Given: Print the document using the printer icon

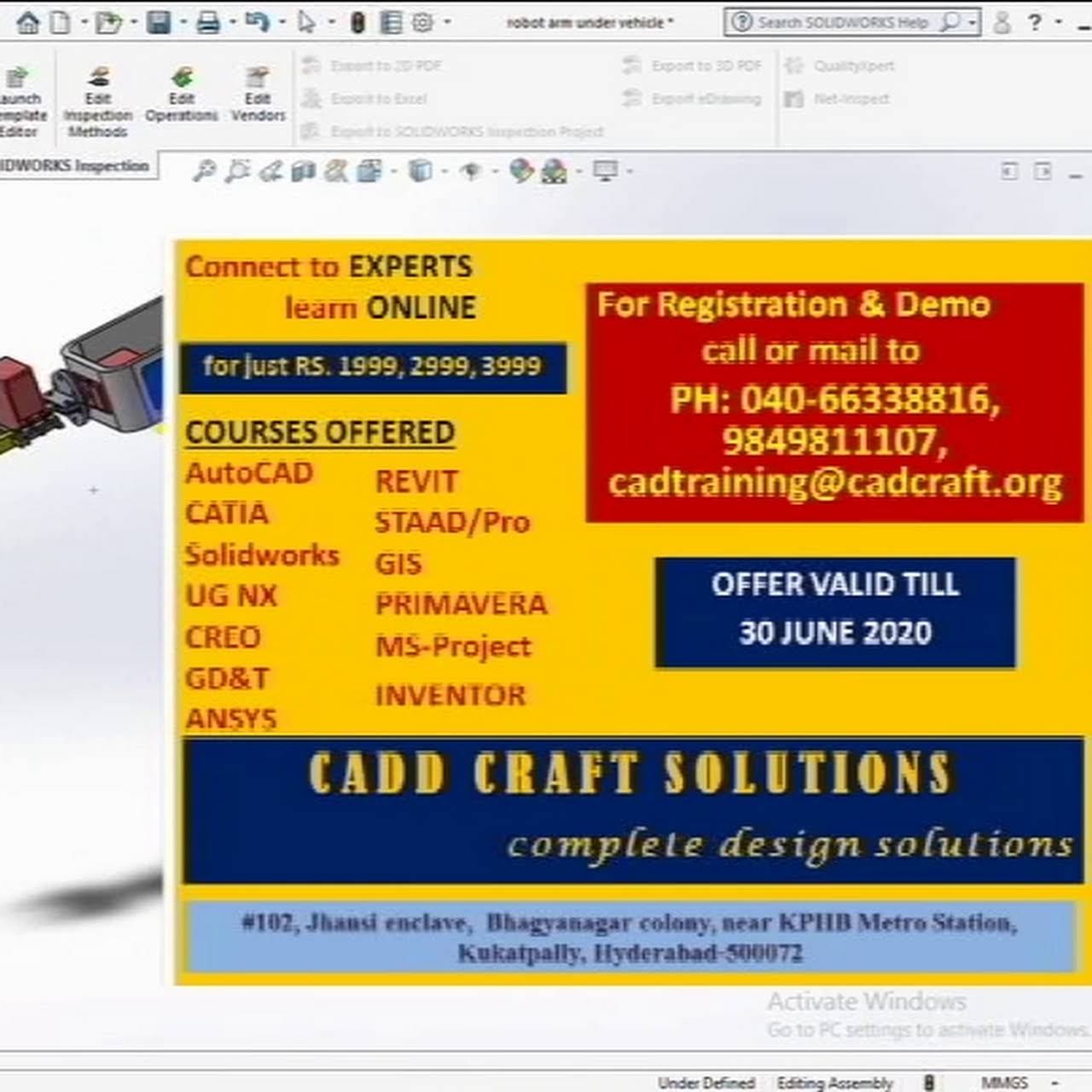Looking at the screenshot, I should coord(208,22).
